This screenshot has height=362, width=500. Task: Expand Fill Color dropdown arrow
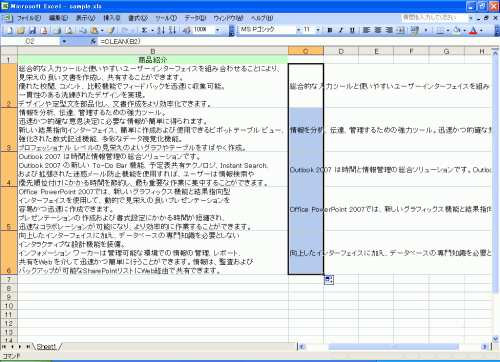pyautogui.click(x=464, y=31)
